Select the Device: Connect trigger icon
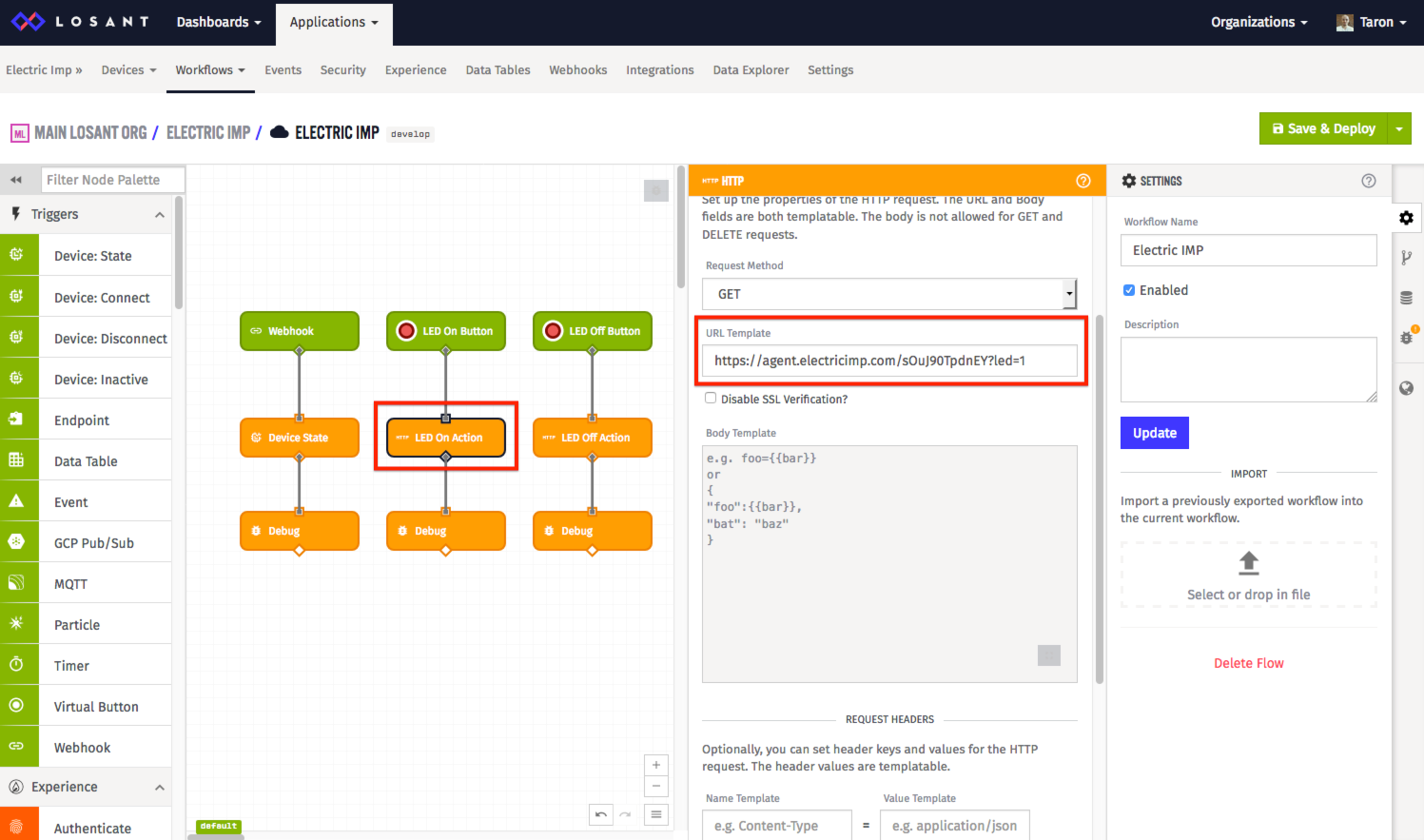1424x840 pixels. (x=17, y=297)
